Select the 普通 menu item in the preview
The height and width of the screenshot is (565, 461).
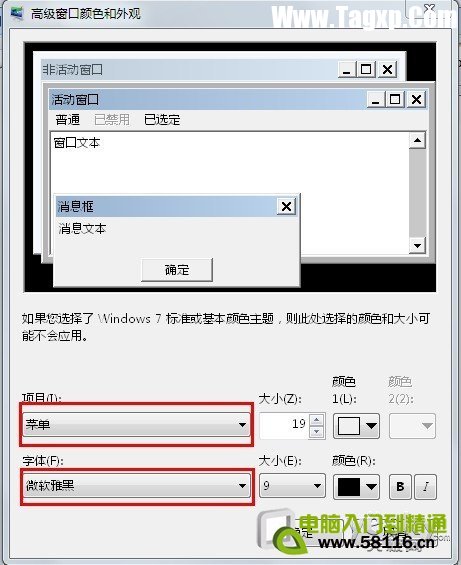(67, 120)
